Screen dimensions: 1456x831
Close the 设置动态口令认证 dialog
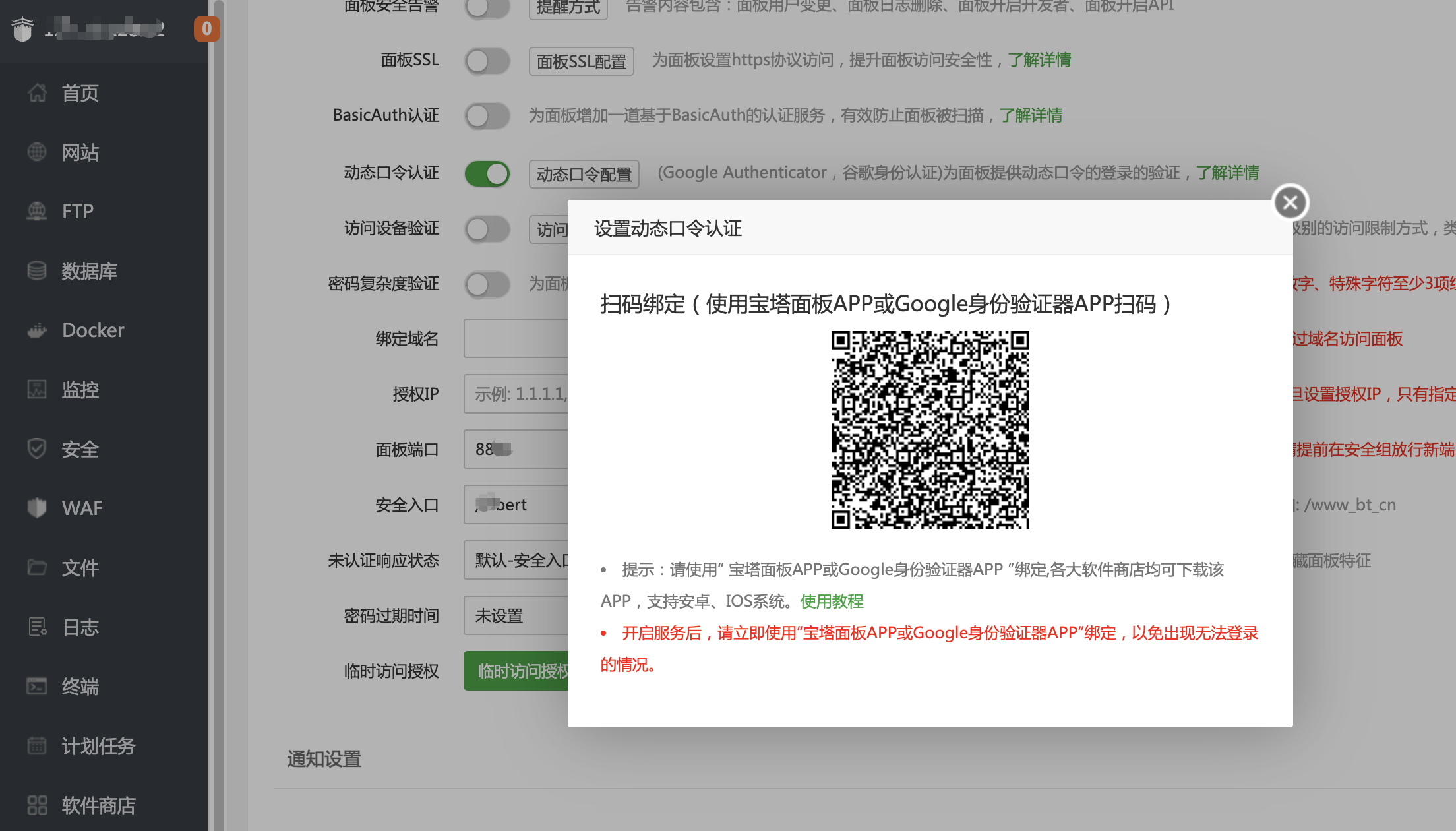click(1290, 202)
